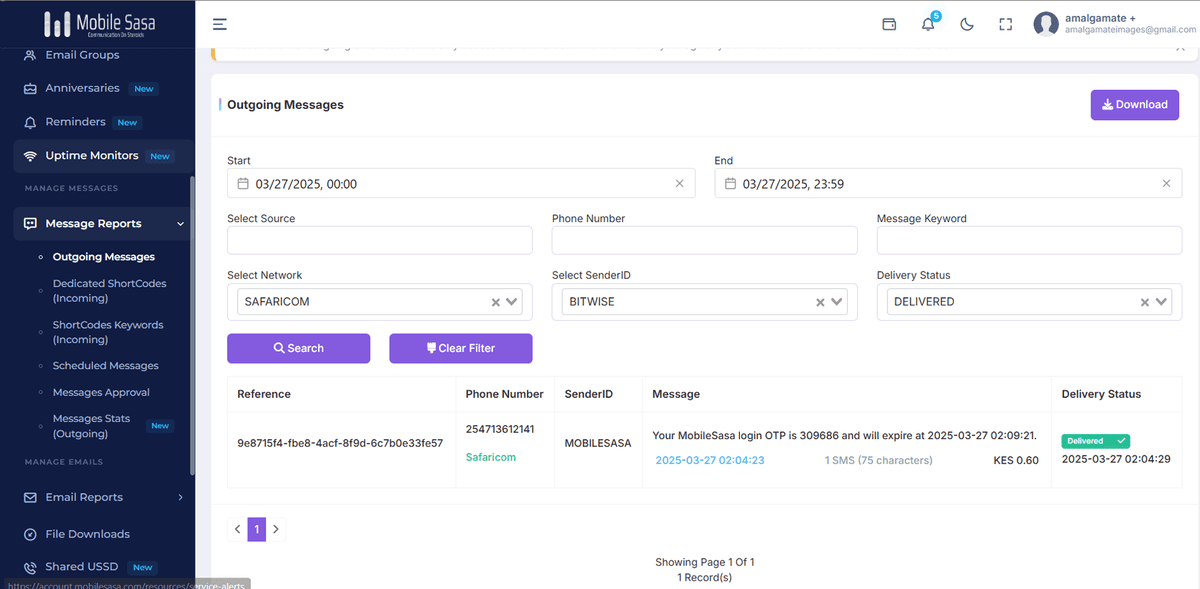Expand the Delivery Status dropdown arrow
The height and width of the screenshot is (589, 1200).
point(1162,302)
